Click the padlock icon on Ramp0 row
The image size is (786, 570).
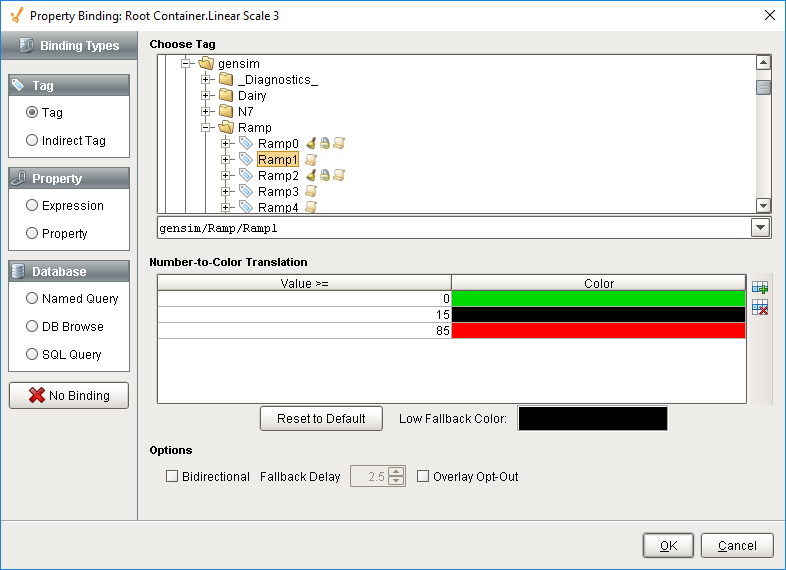click(325, 143)
